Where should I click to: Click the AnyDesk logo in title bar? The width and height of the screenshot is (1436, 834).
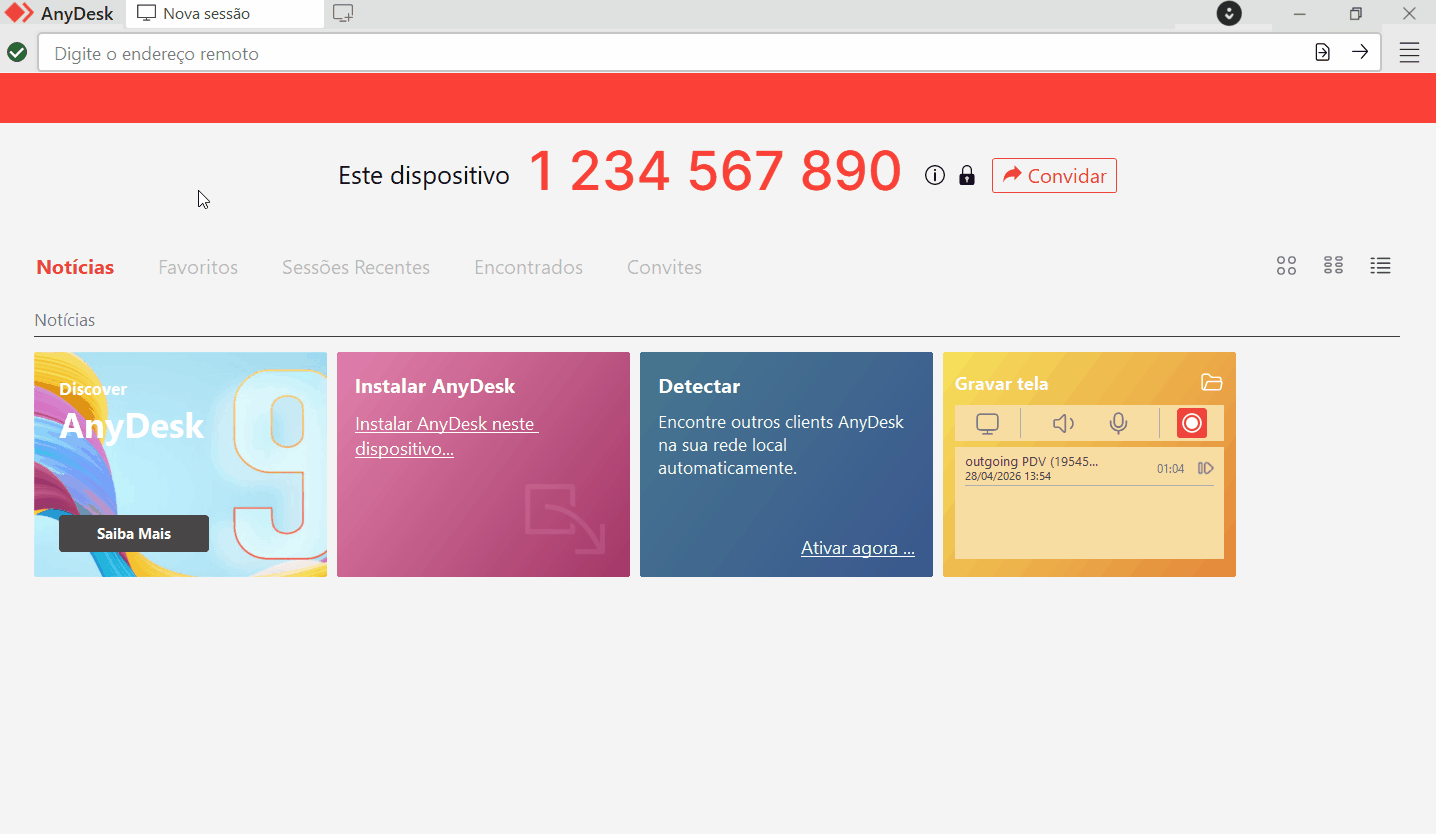(x=20, y=14)
